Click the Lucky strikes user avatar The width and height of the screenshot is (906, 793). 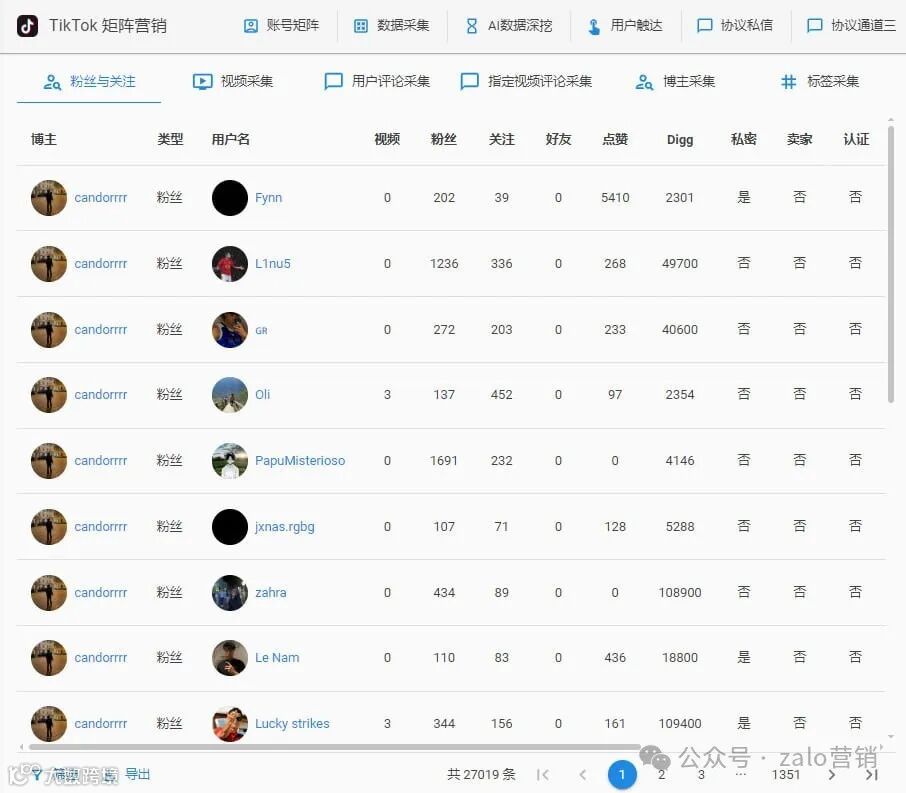pyautogui.click(x=230, y=724)
